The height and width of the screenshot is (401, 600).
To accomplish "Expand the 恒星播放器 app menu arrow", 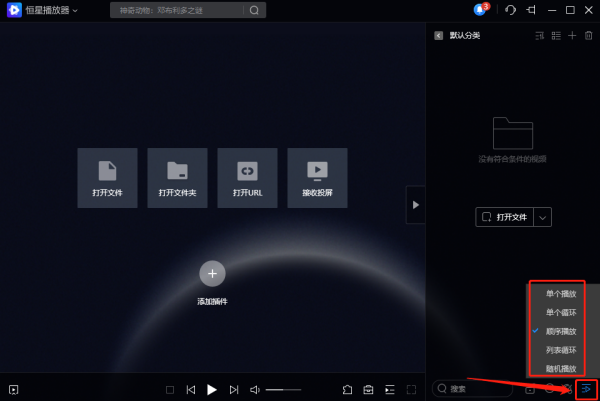I will click(75, 11).
